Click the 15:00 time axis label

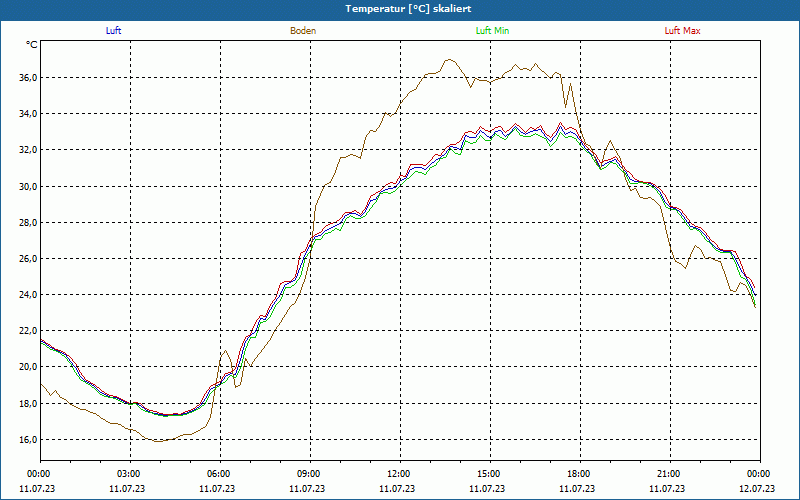pyautogui.click(x=490, y=474)
